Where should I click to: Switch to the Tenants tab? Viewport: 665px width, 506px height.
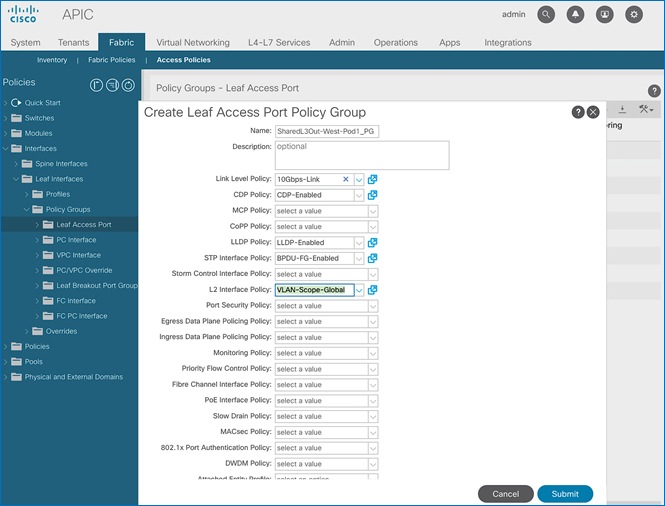pyautogui.click(x=73, y=42)
